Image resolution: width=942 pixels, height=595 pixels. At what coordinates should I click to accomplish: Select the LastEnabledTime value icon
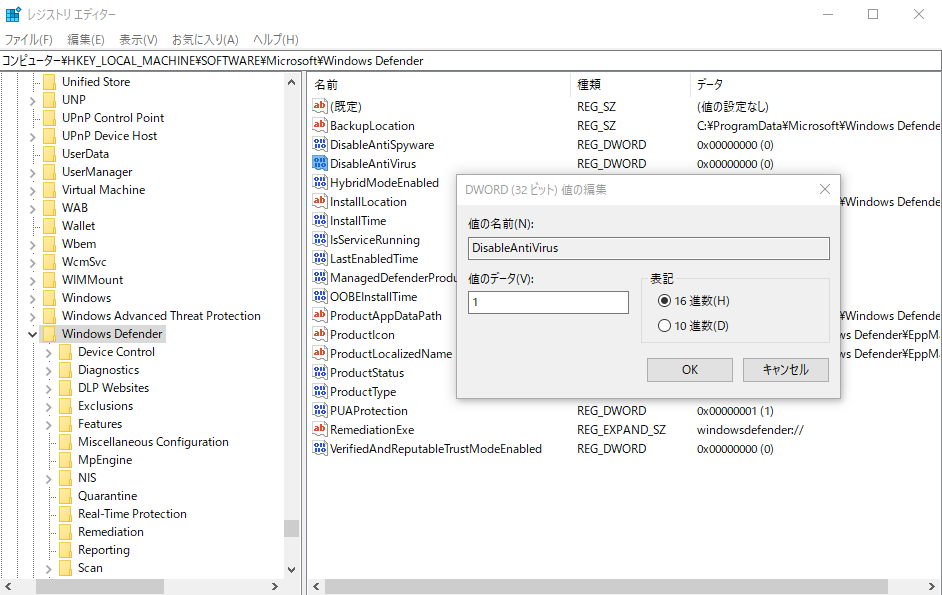click(x=320, y=259)
